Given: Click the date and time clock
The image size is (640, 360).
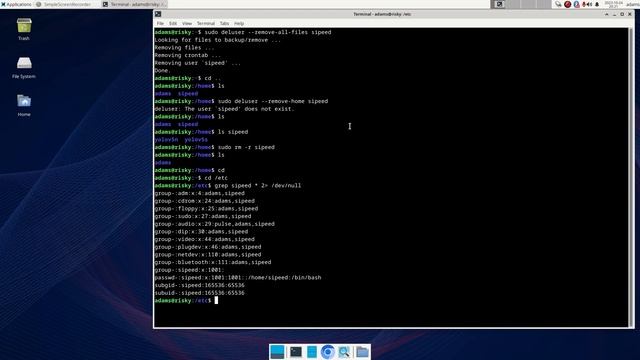Looking at the screenshot, I should point(613,4).
